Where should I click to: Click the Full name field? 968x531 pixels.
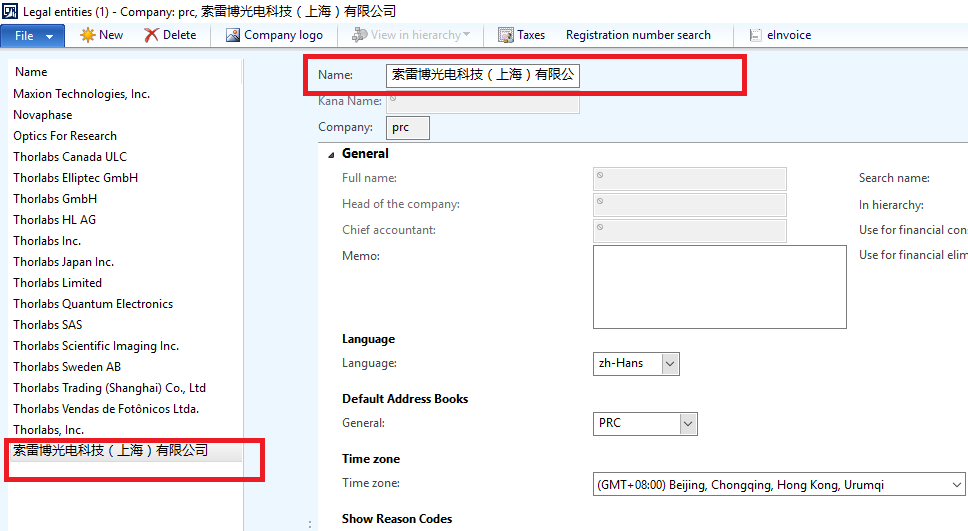(690, 178)
